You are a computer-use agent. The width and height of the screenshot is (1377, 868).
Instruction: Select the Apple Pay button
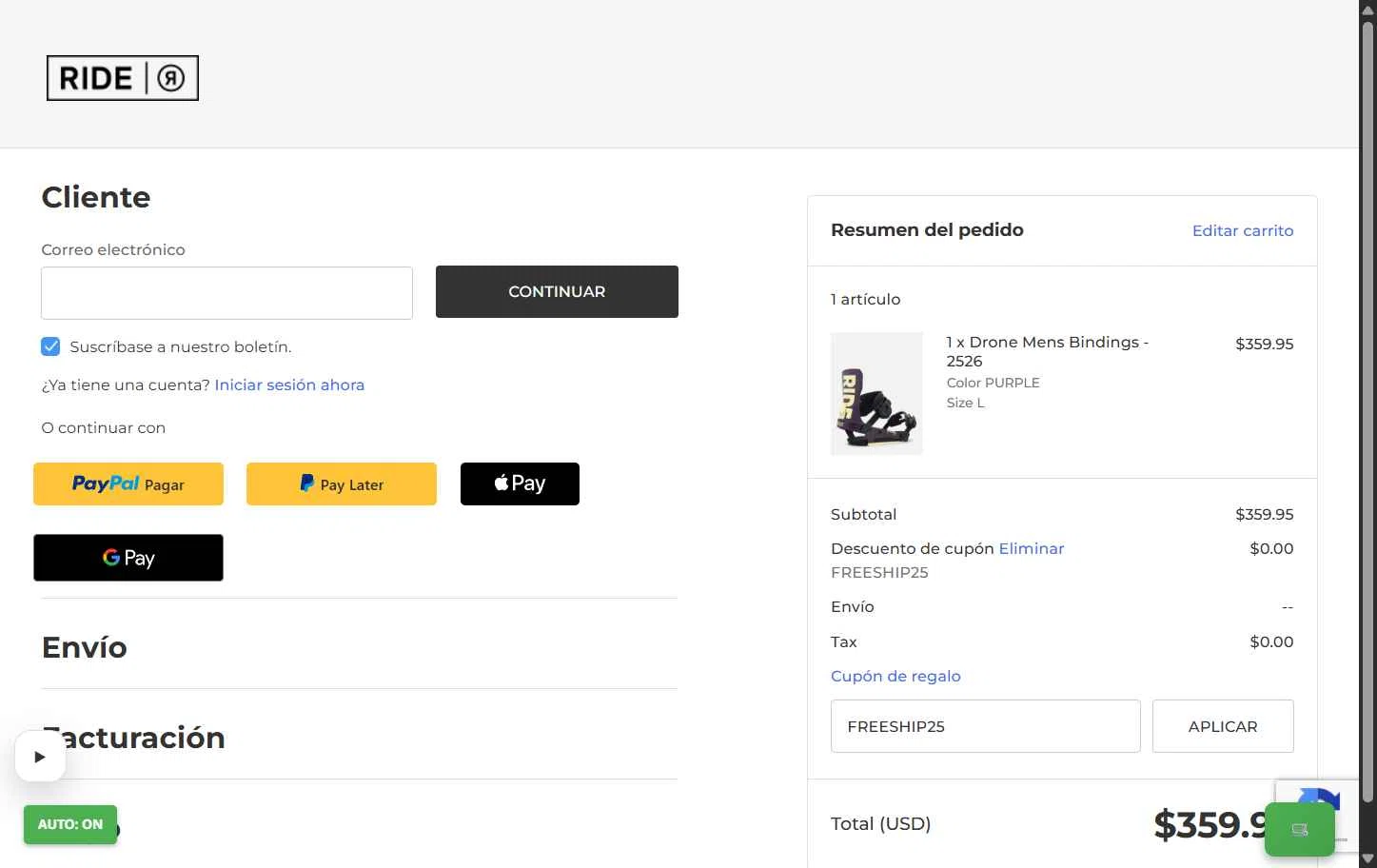pos(520,483)
